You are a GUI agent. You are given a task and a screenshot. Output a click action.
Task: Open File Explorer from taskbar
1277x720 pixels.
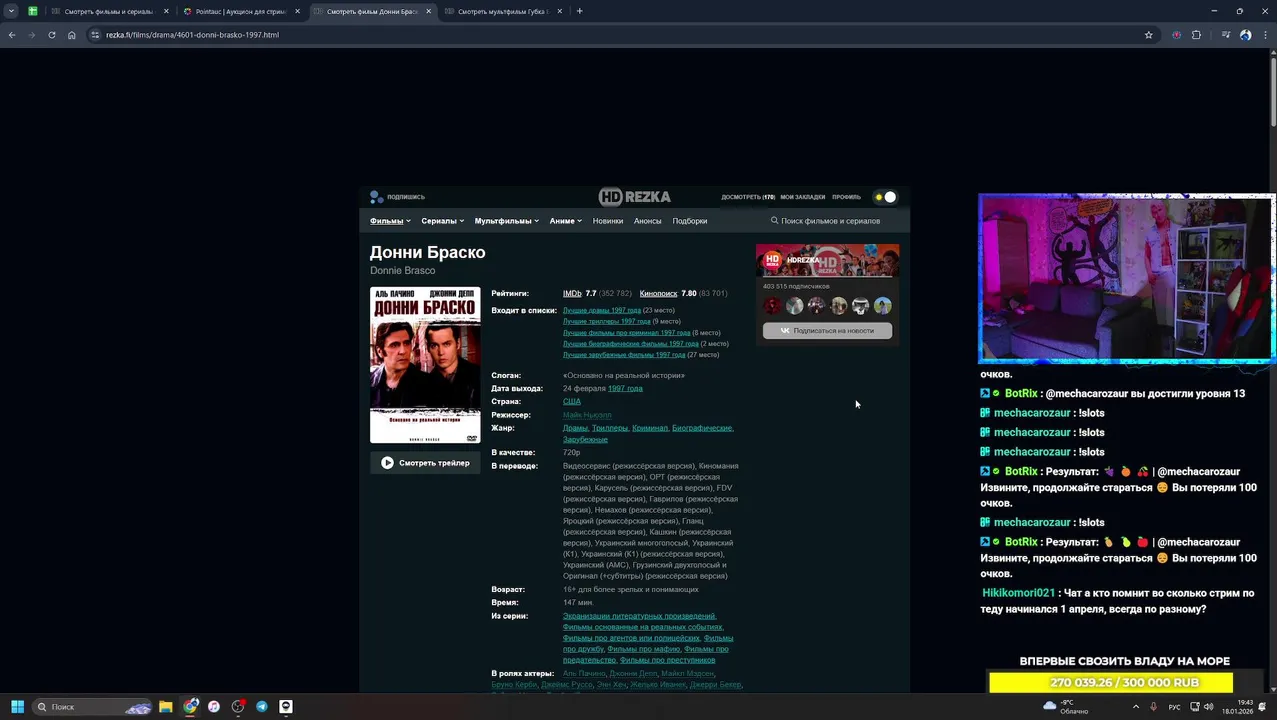tap(166, 706)
